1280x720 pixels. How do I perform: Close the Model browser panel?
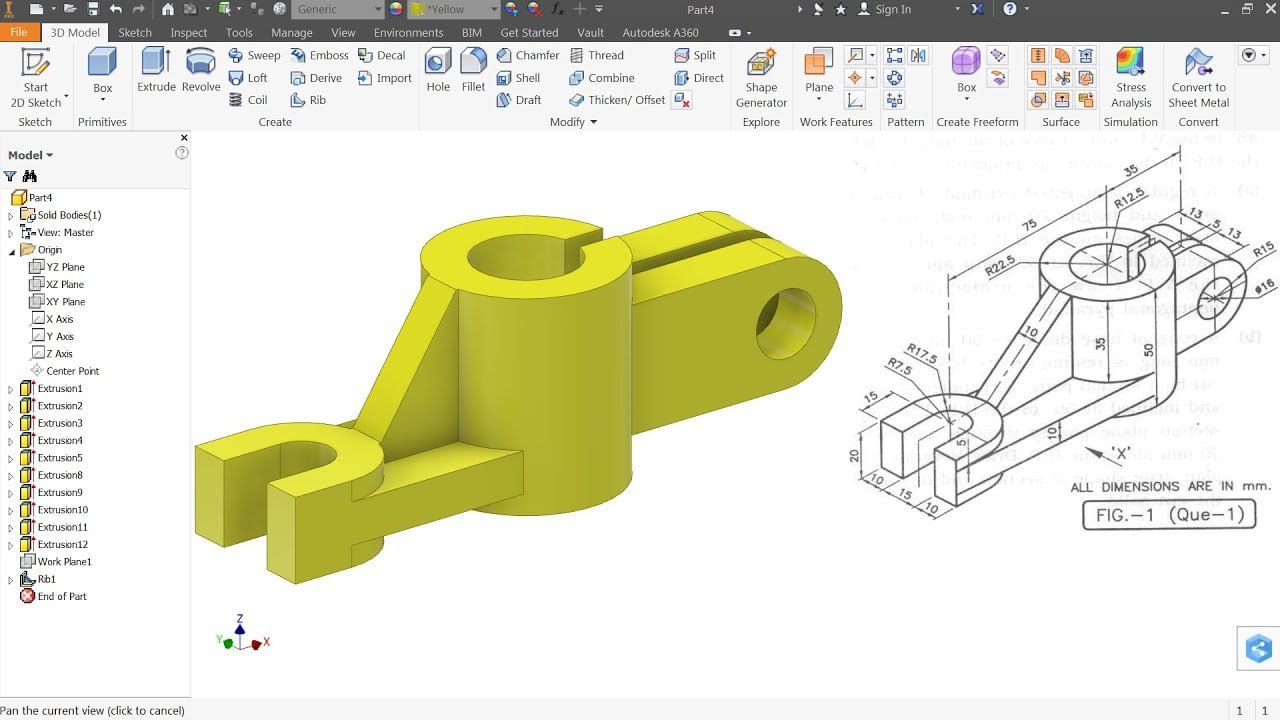click(184, 138)
